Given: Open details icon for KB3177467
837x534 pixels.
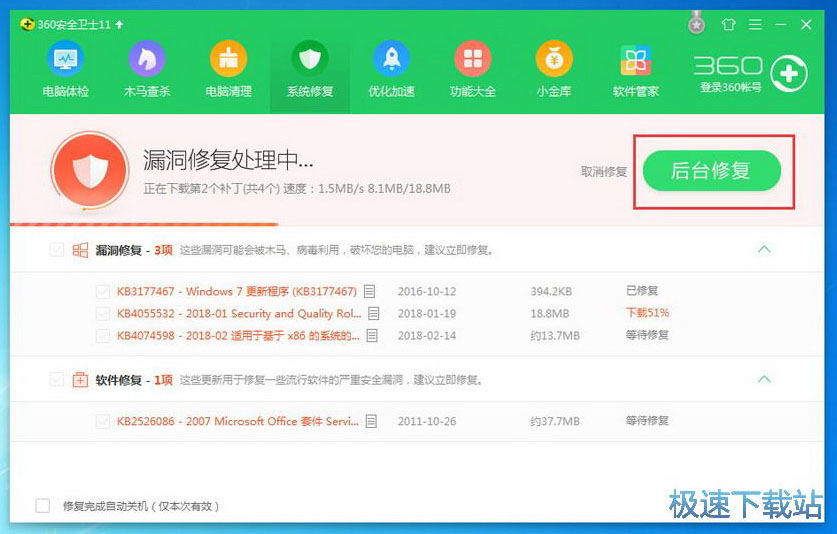Looking at the screenshot, I should click(x=369, y=291).
